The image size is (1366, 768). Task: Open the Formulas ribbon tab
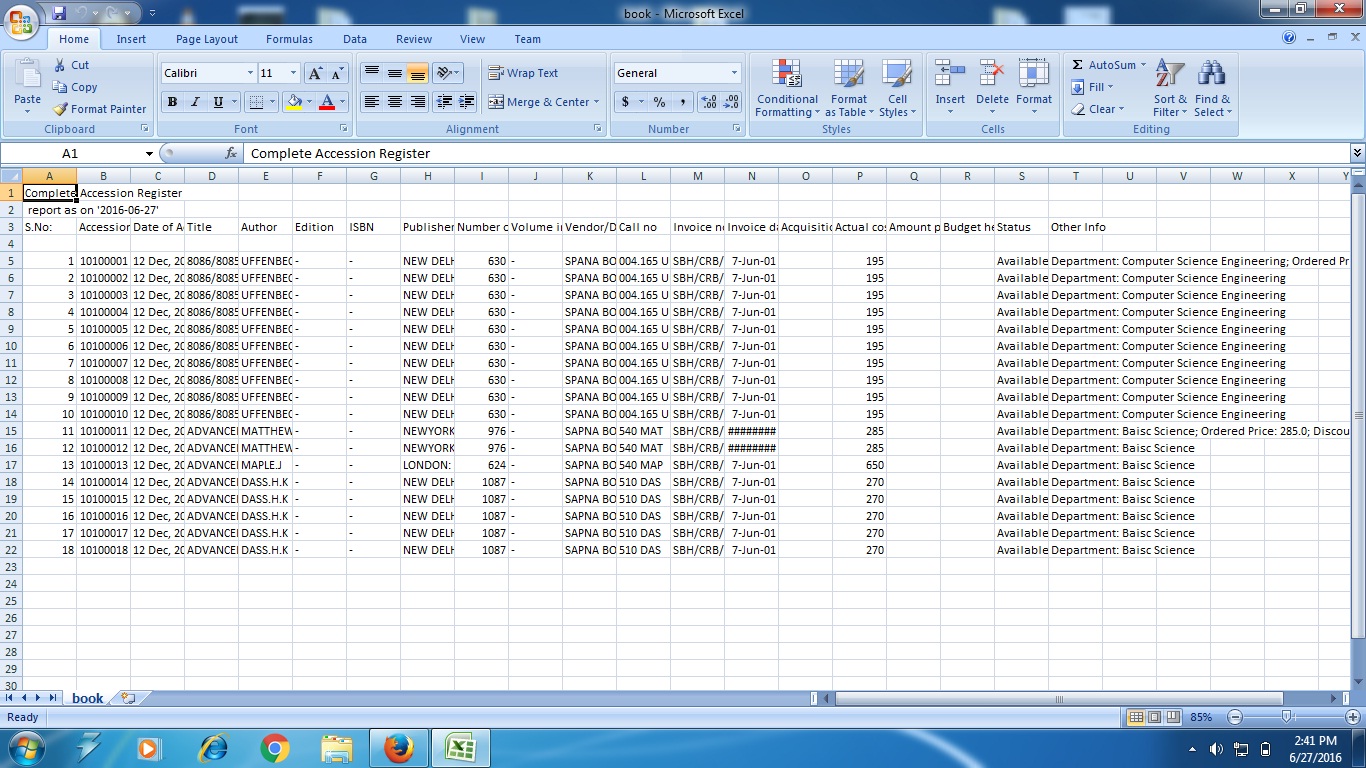tap(289, 39)
